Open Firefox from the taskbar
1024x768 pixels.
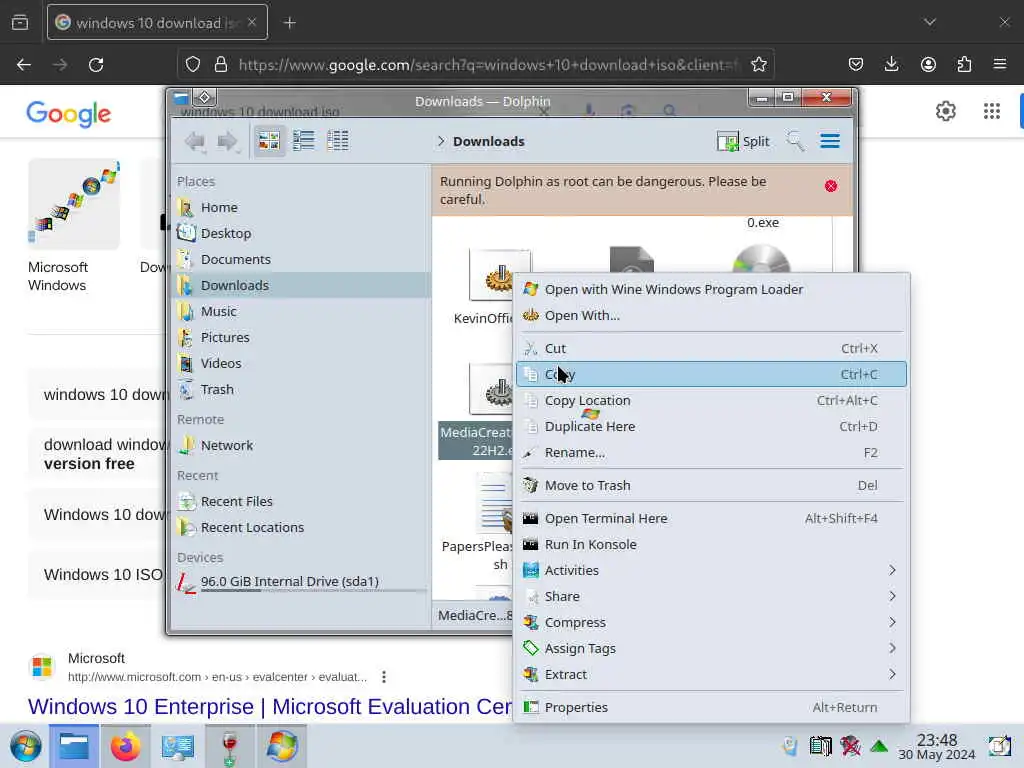(x=125, y=746)
